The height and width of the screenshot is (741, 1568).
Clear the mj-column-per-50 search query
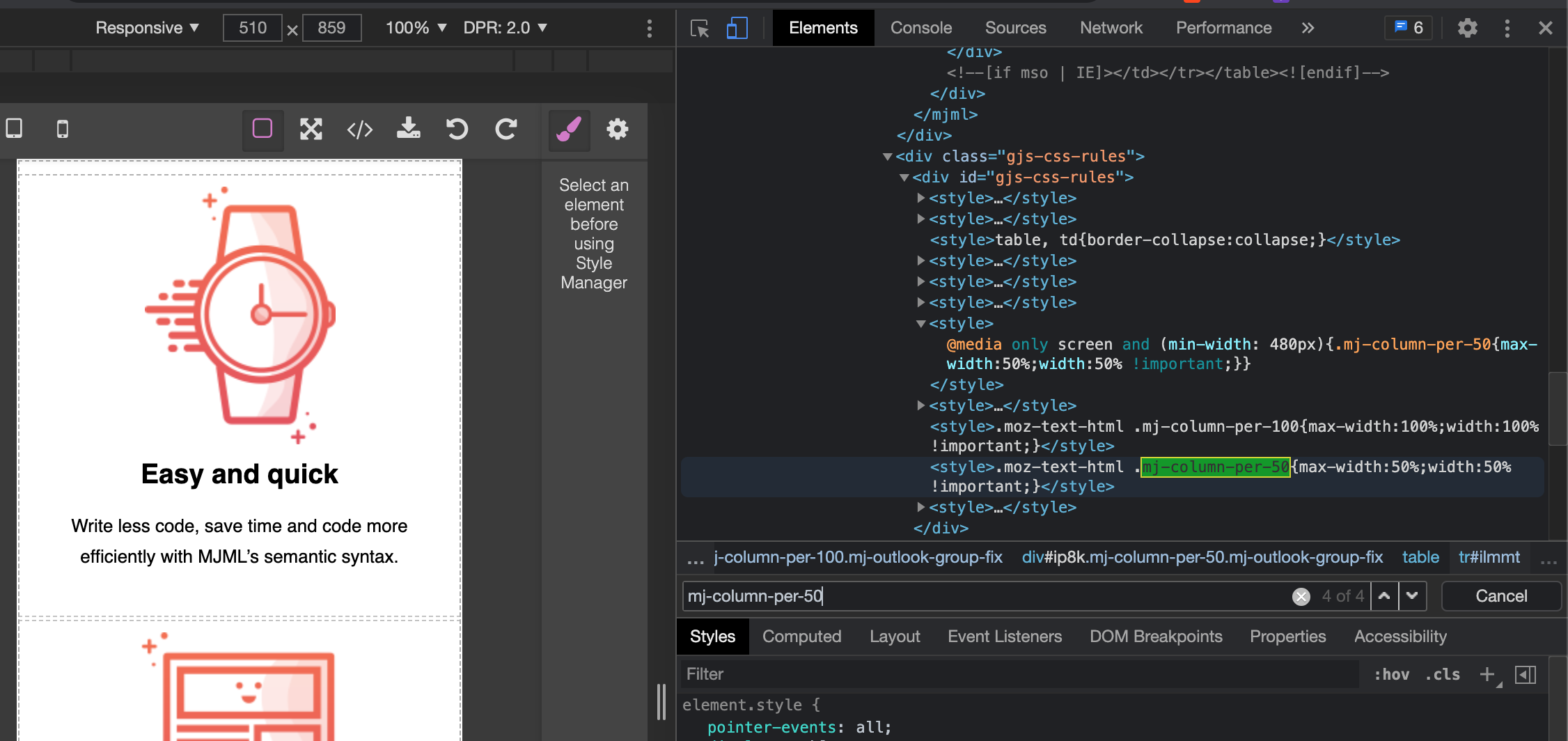1301,595
